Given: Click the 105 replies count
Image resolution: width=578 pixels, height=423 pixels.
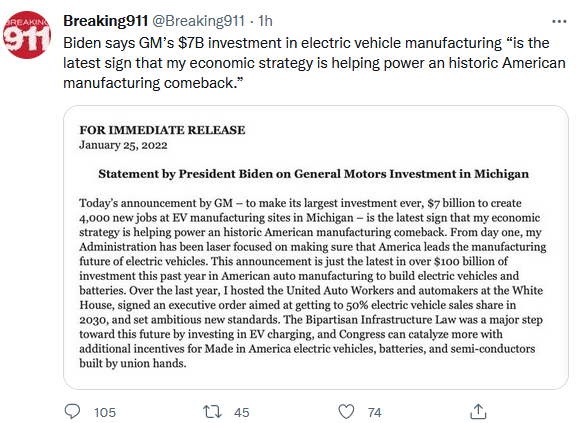Looking at the screenshot, I should [105, 412].
